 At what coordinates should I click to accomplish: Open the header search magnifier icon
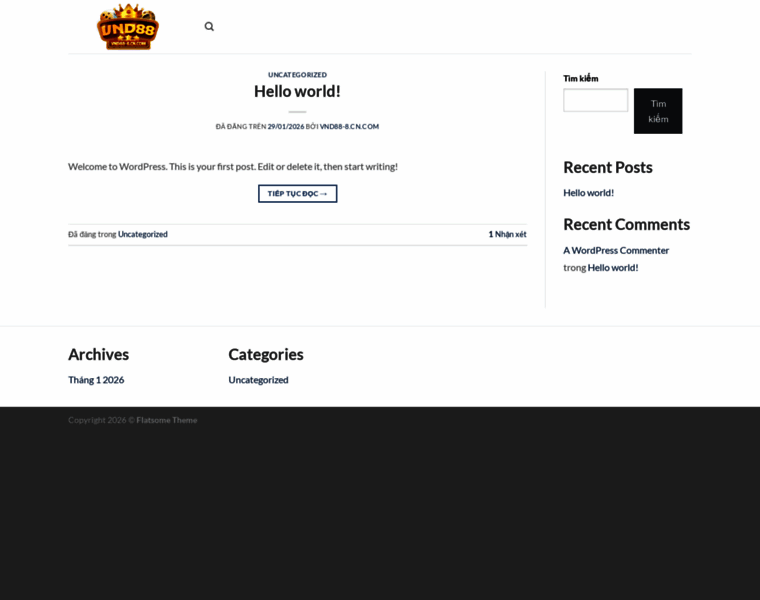point(209,27)
